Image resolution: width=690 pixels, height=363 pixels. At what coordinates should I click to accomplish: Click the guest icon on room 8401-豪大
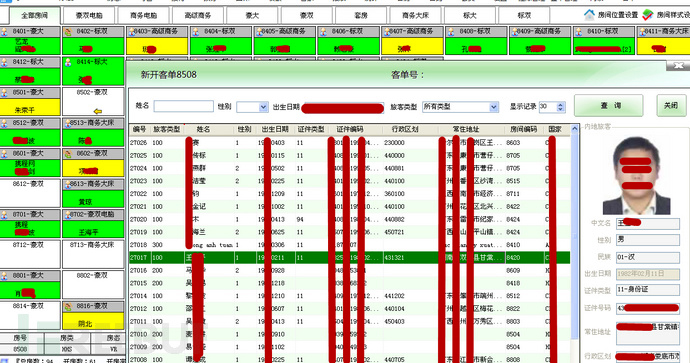4,32
